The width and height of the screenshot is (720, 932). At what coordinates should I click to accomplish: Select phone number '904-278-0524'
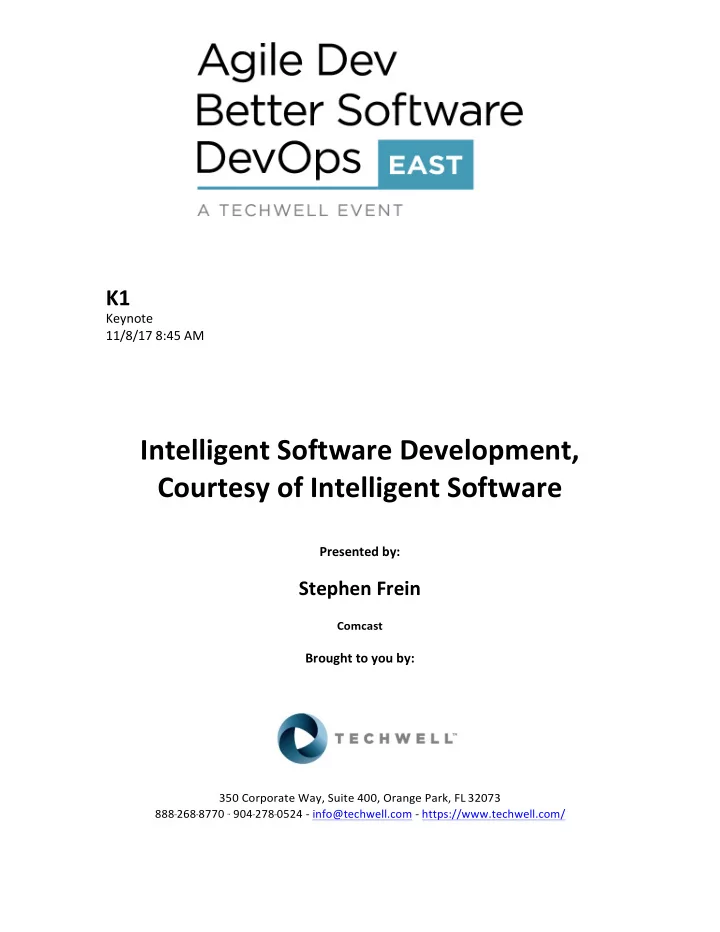tap(268, 814)
